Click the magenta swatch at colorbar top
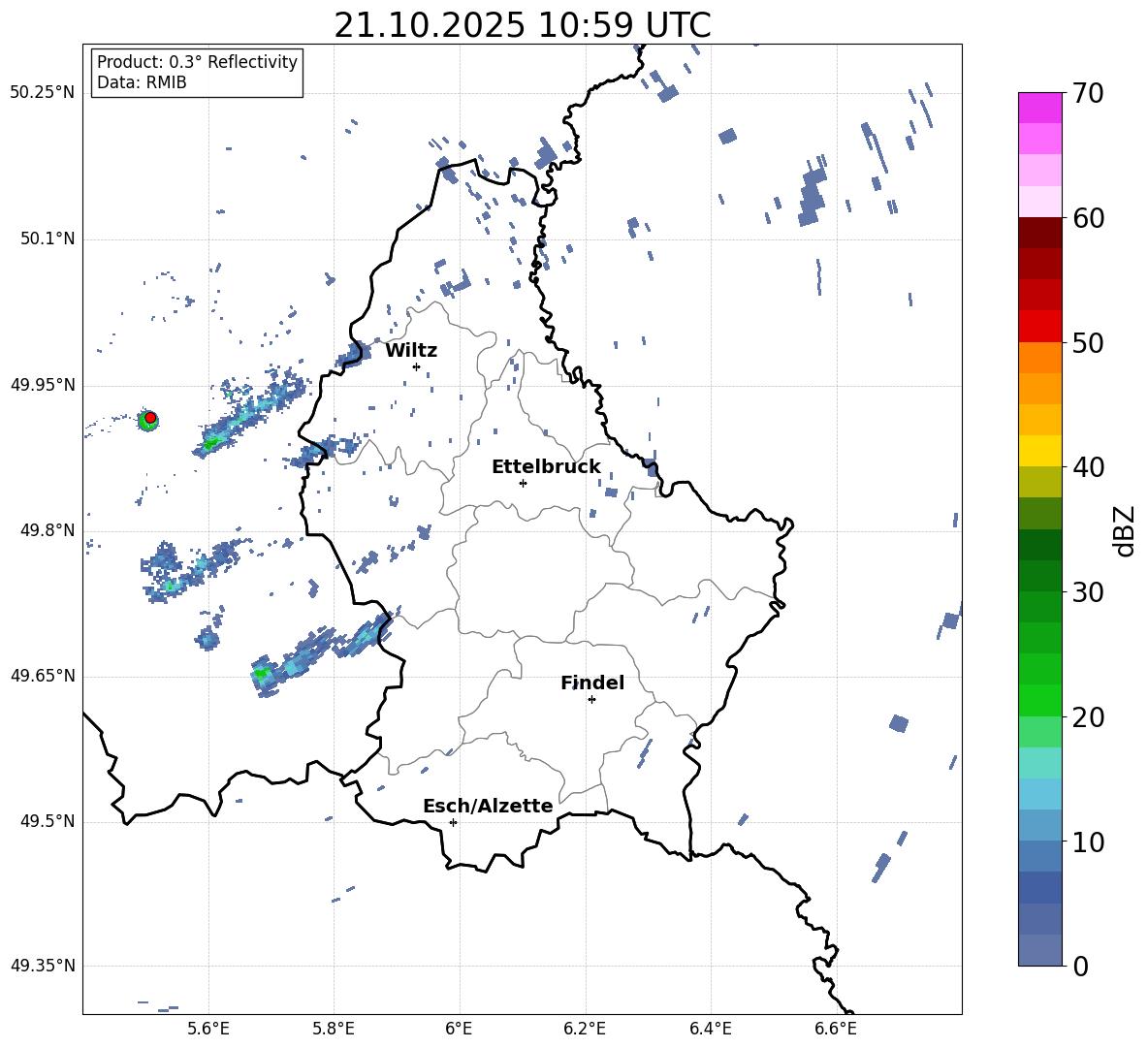 click(1039, 108)
